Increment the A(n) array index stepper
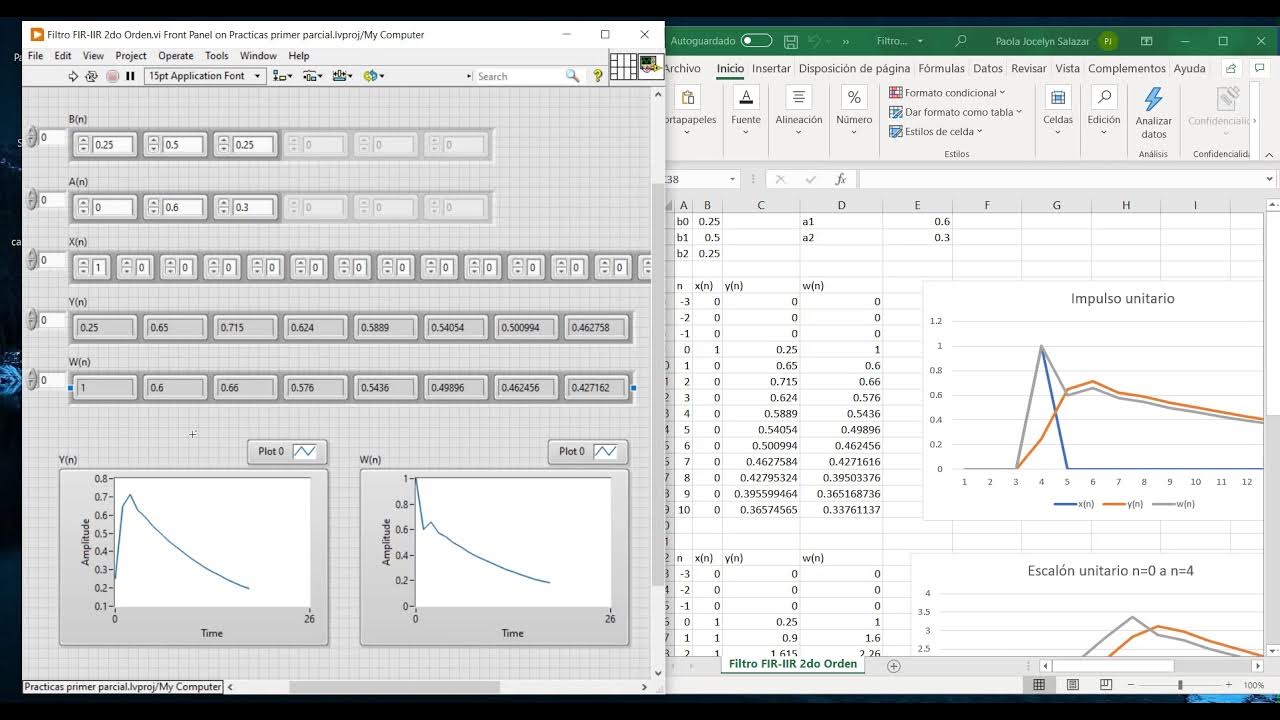 click(32, 195)
